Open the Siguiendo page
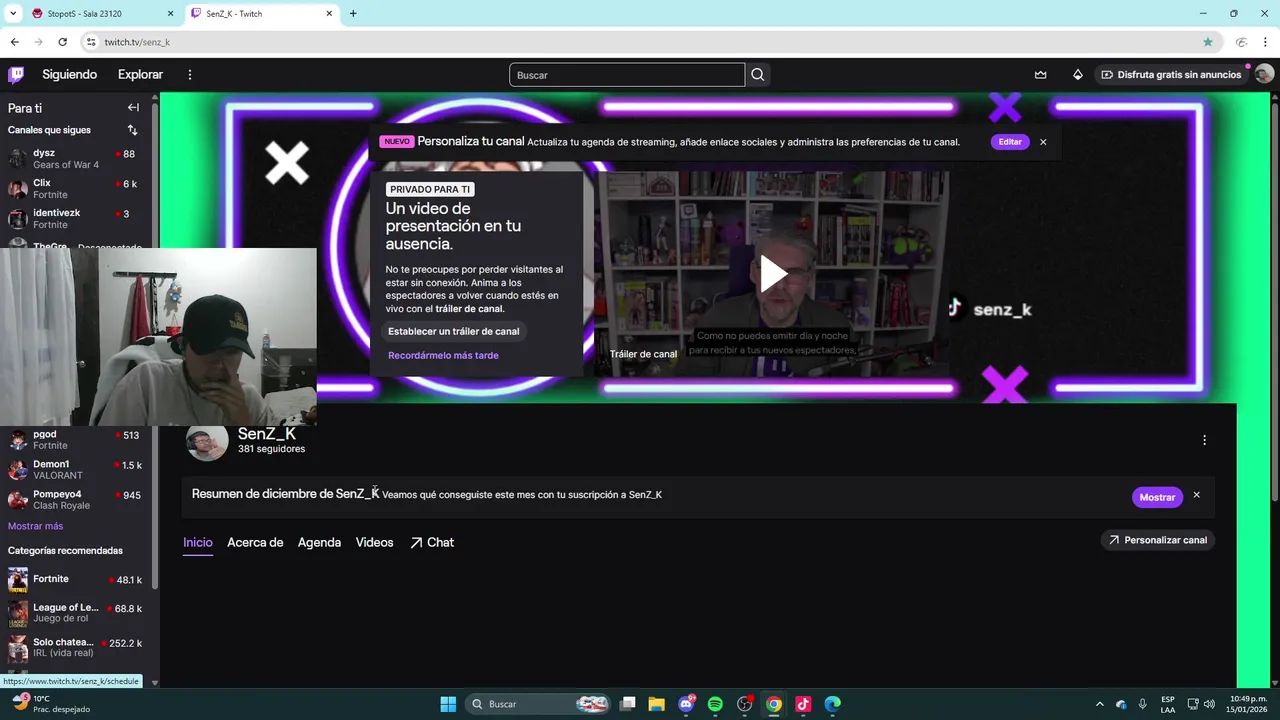The image size is (1280, 720). pyautogui.click(x=70, y=75)
